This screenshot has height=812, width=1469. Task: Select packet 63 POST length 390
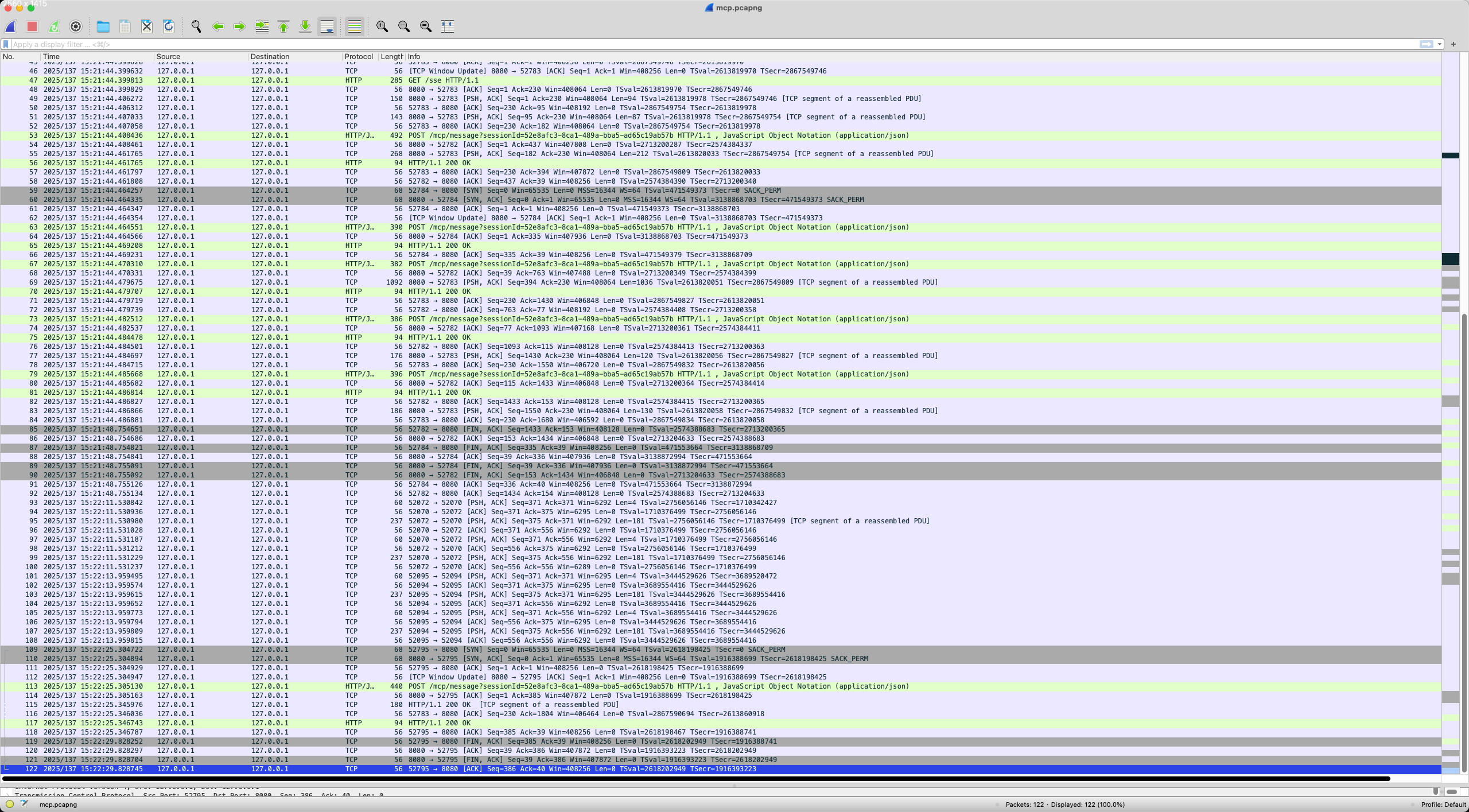point(721,227)
